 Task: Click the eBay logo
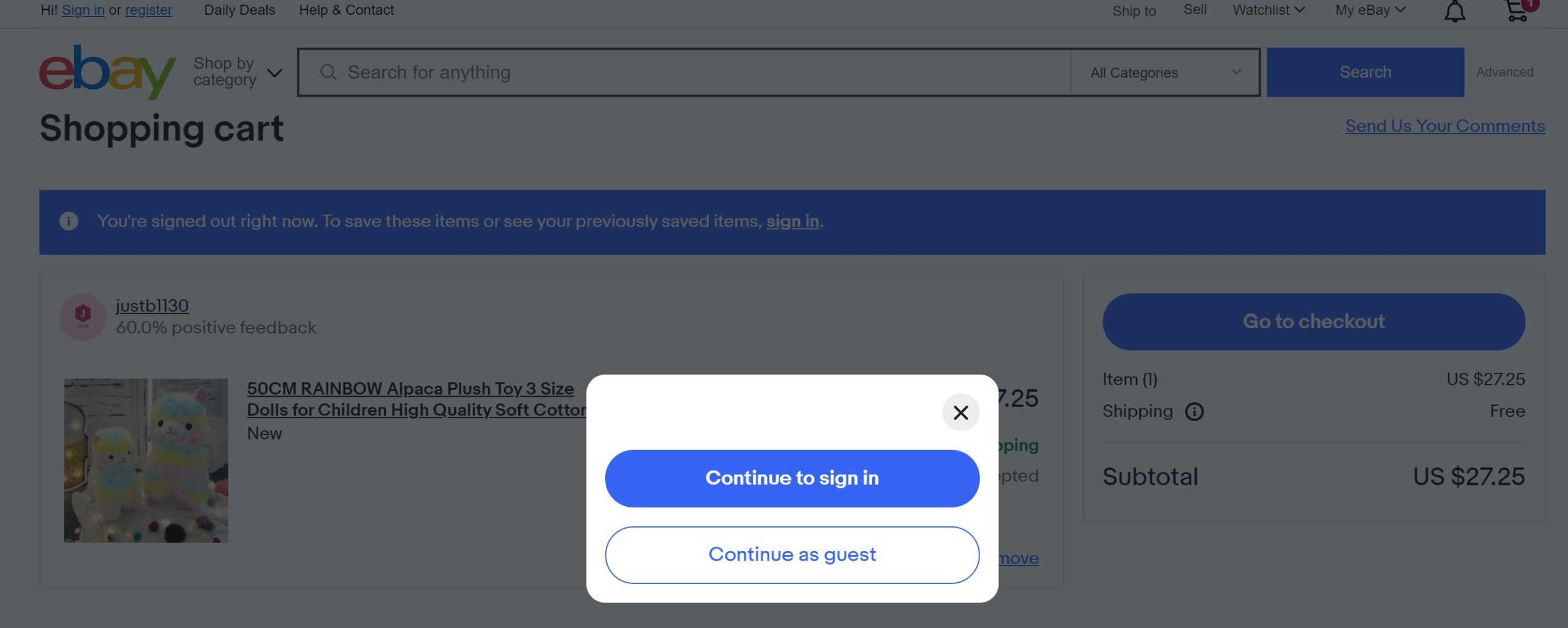coord(108,72)
